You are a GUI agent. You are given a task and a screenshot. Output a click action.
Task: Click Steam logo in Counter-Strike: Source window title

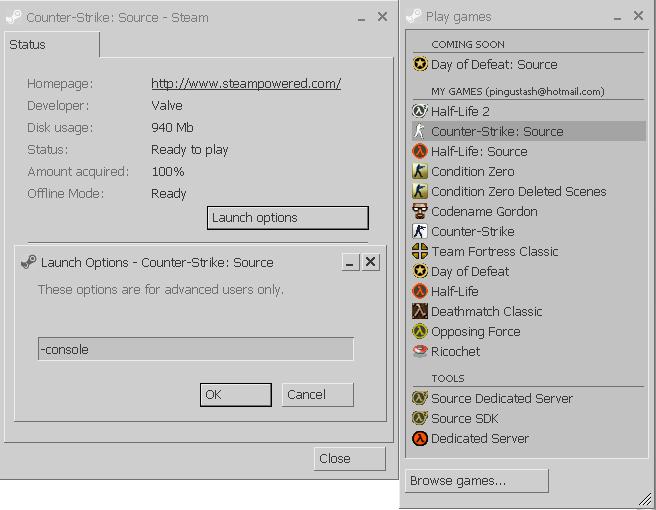coord(14,17)
